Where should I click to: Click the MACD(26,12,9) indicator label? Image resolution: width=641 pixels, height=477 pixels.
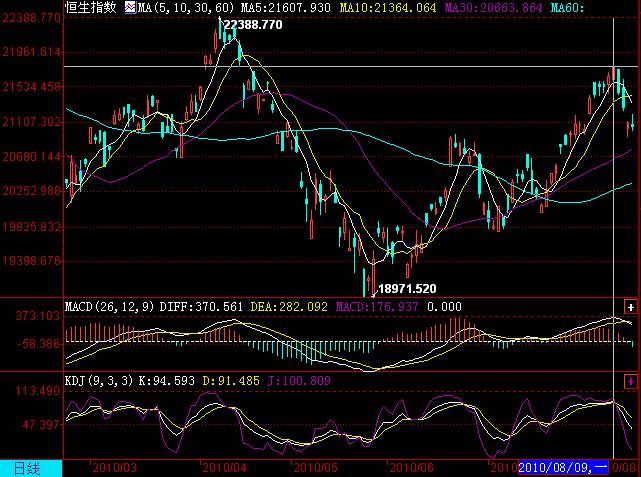click(110, 307)
